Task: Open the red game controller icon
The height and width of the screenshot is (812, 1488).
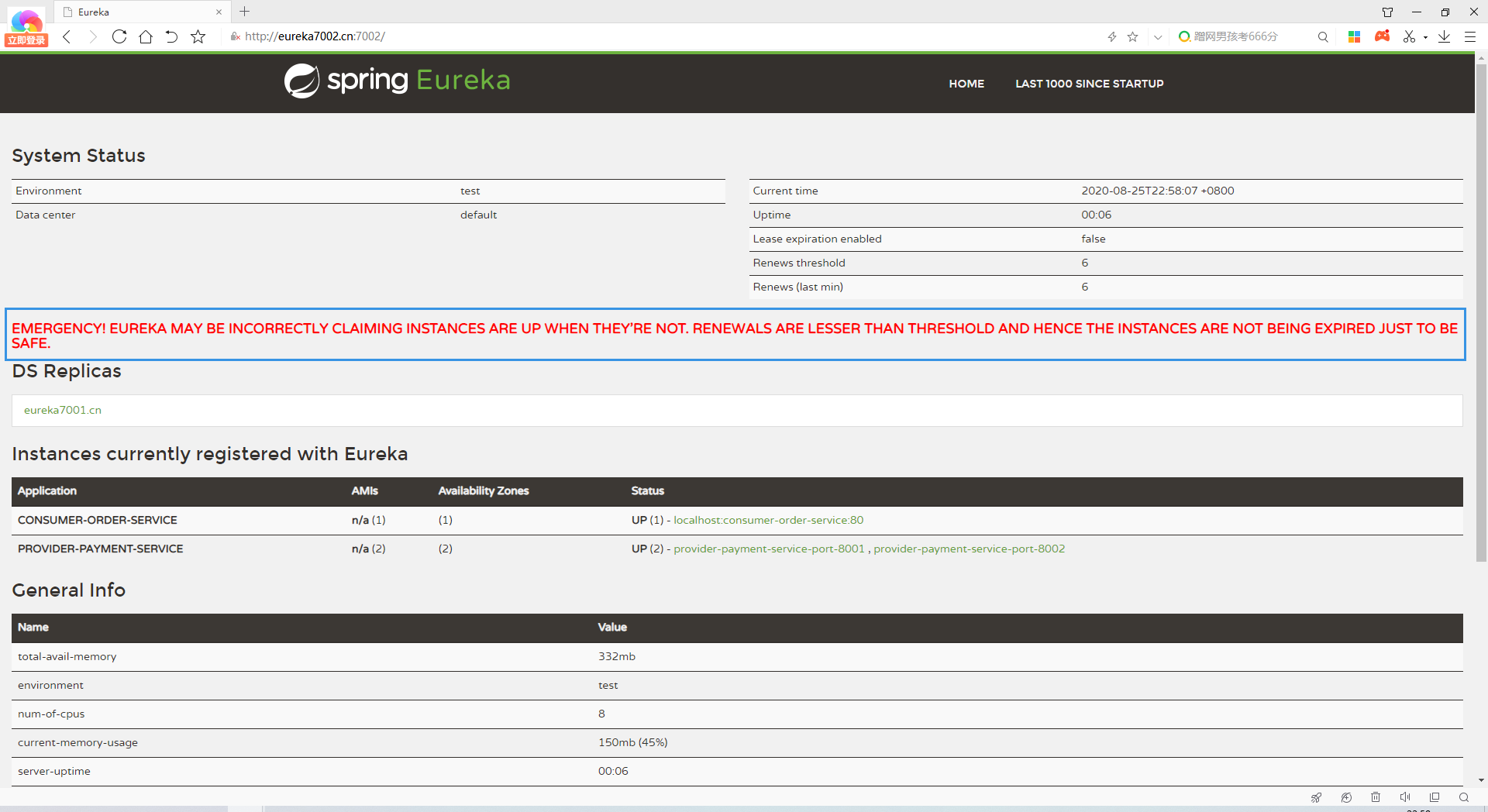Action: coord(1382,36)
